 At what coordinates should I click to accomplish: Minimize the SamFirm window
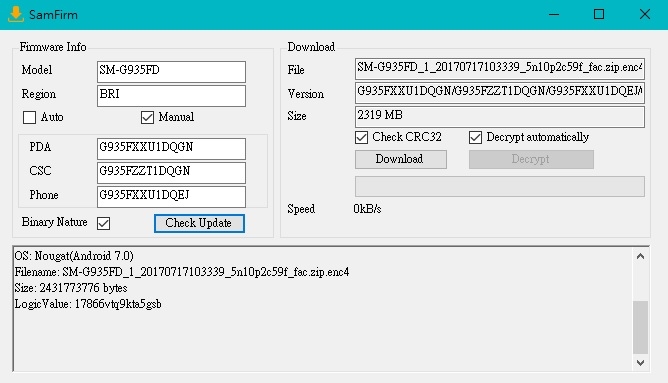click(x=554, y=14)
